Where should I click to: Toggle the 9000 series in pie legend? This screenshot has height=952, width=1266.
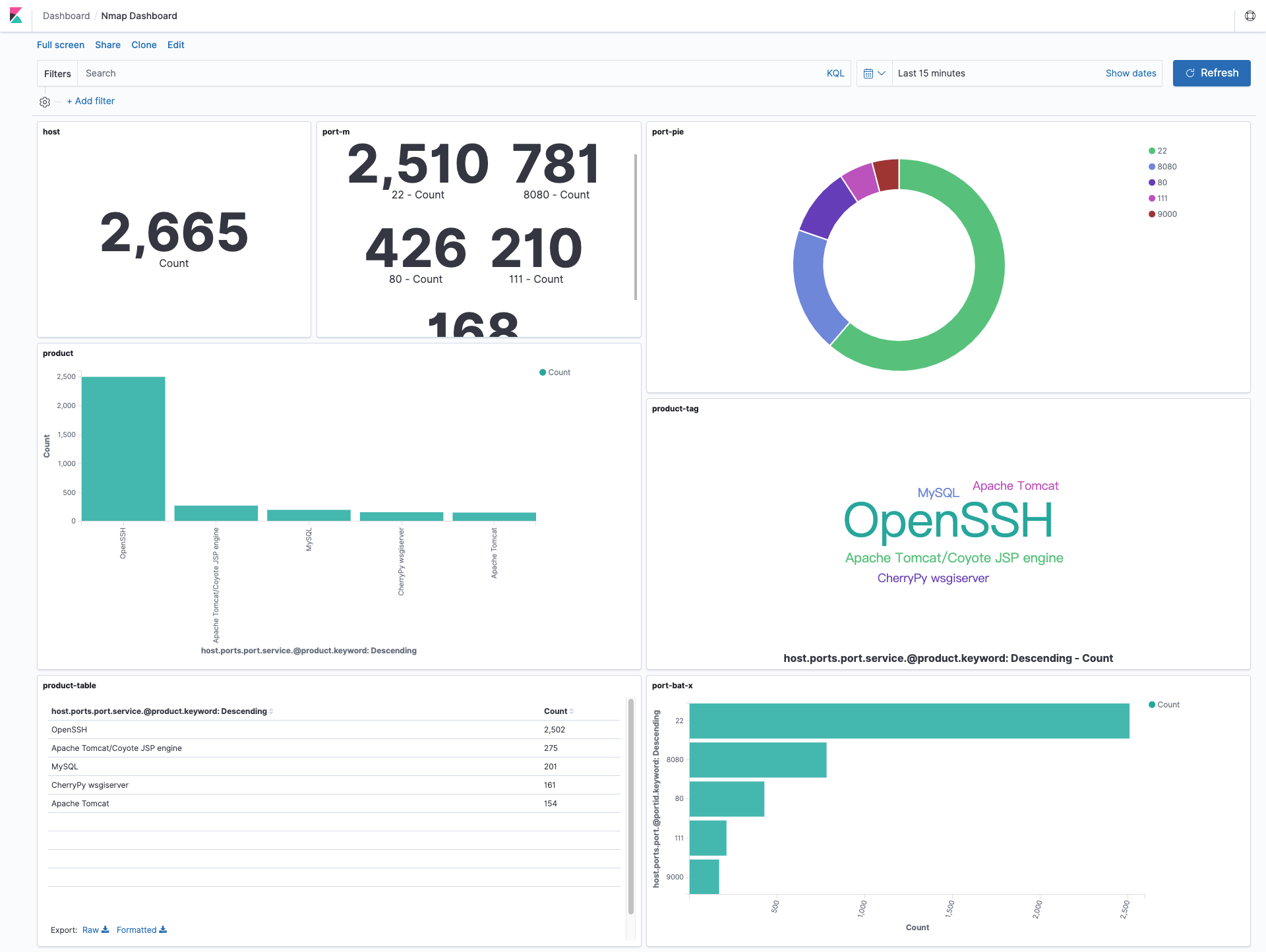tap(1162, 214)
